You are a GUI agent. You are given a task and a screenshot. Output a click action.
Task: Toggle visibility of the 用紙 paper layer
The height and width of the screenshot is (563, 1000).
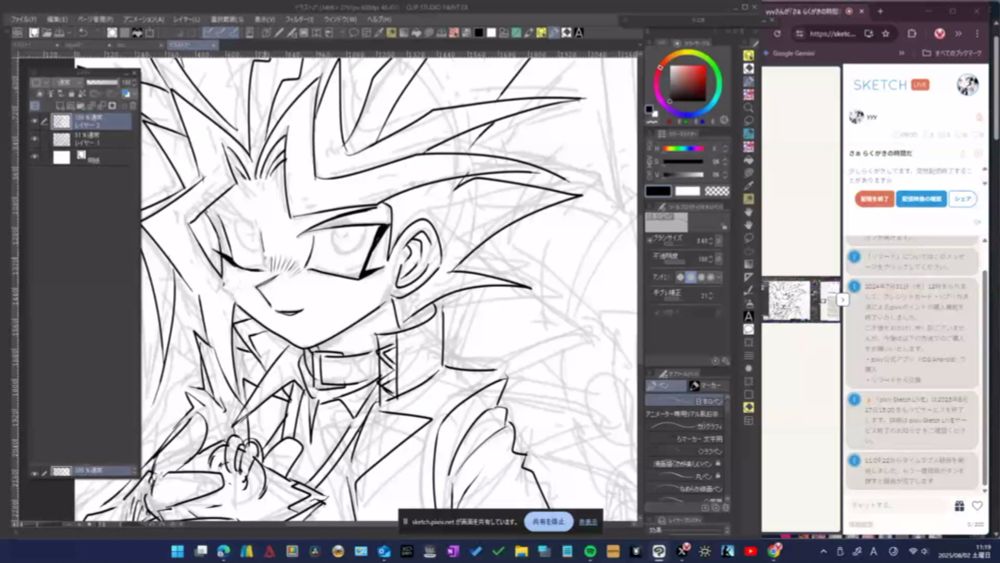34,156
